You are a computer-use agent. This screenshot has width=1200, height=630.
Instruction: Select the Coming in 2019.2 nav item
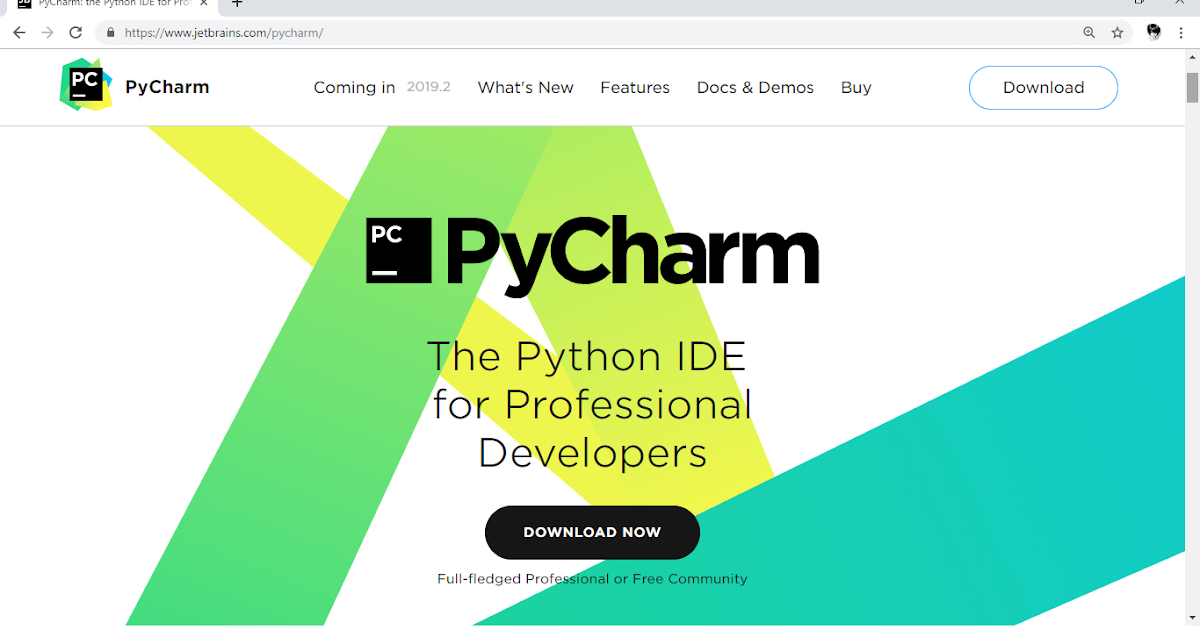[x=382, y=87]
